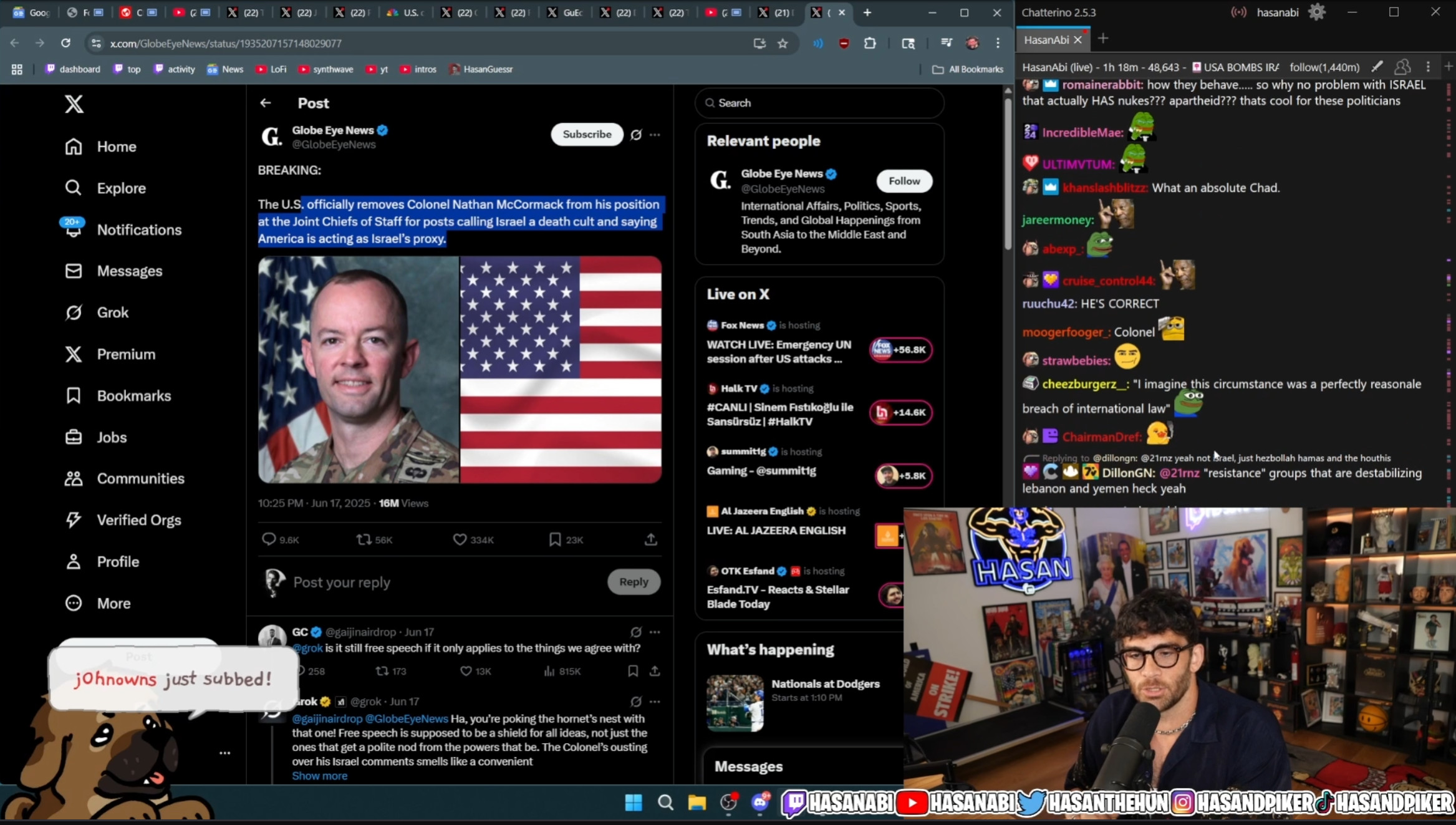Click the Grok icon next to Subscribe

[636, 135]
